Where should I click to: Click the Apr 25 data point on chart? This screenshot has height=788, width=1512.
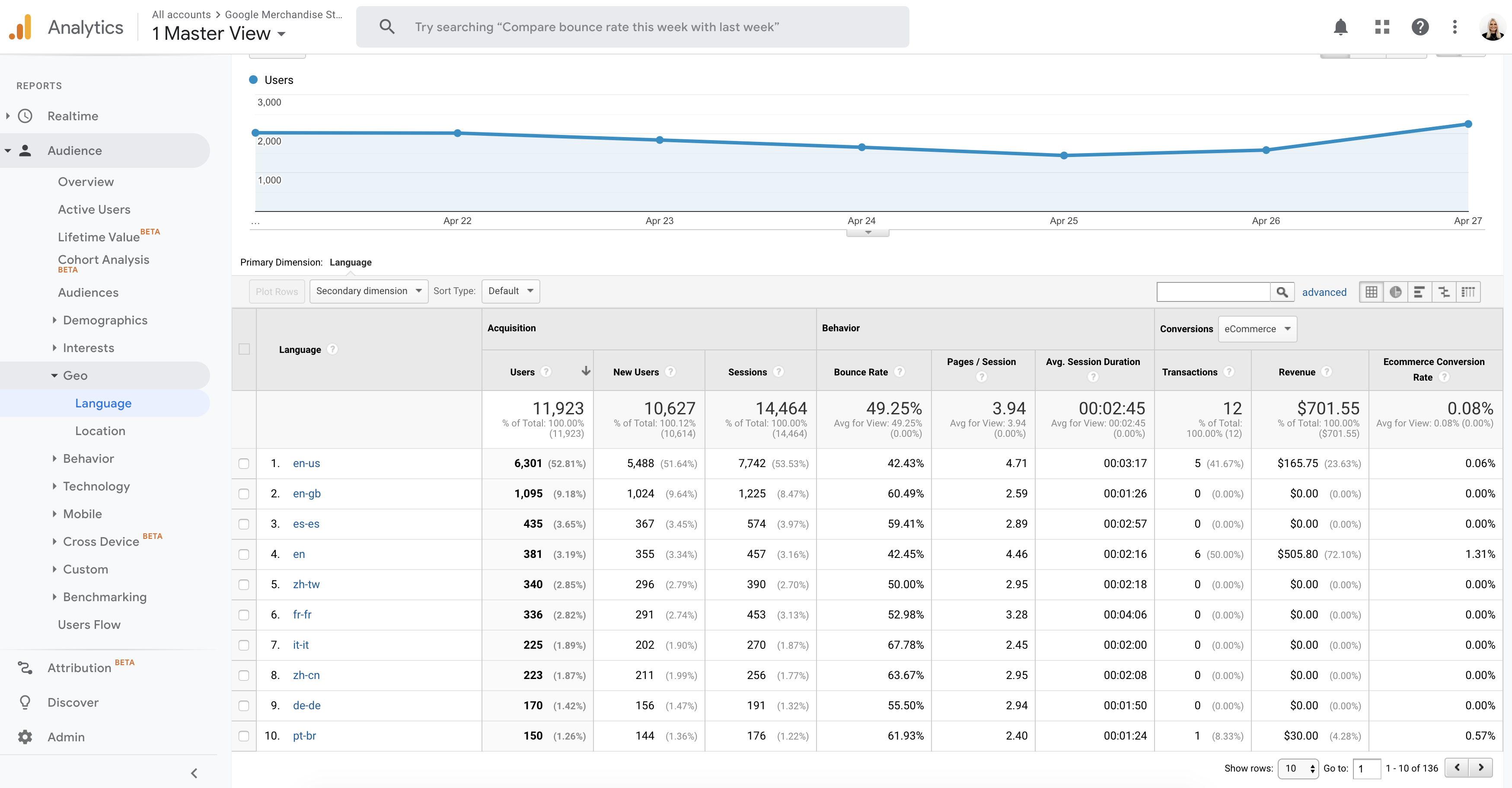[1064, 156]
